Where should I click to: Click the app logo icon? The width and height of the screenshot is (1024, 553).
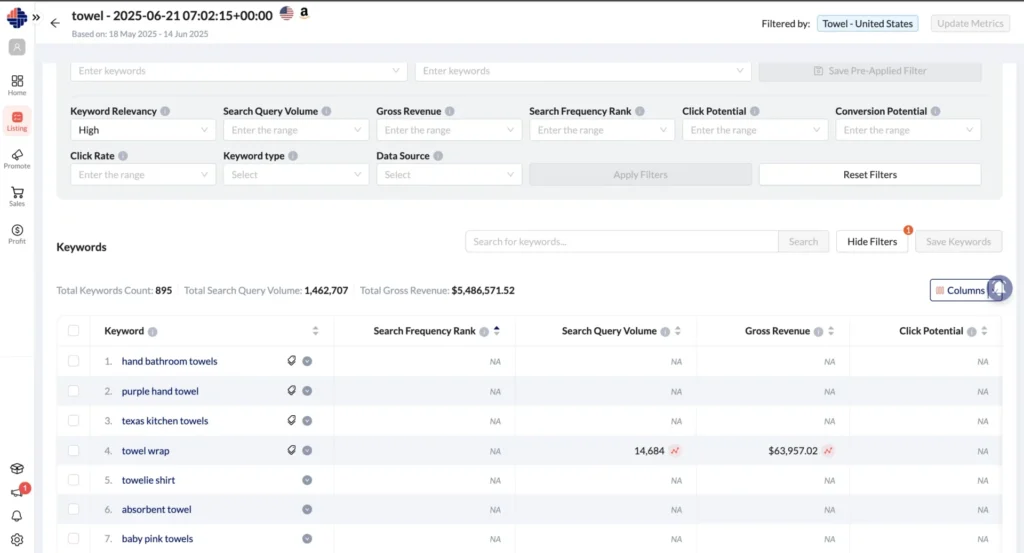(x=17, y=18)
